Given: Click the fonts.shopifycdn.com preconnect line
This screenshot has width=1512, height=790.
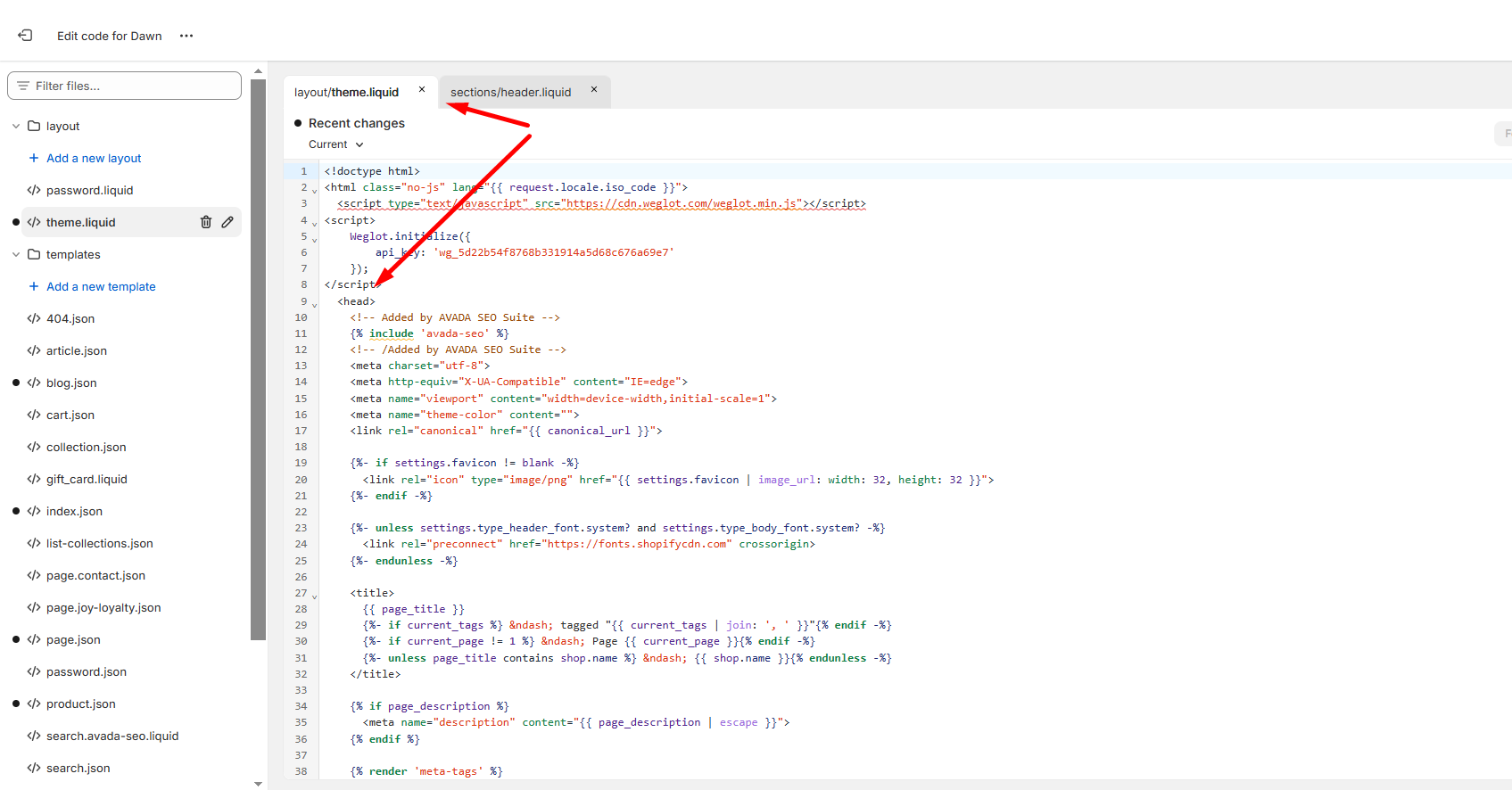Looking at the screenshot, I should click(x=589, y=544).
